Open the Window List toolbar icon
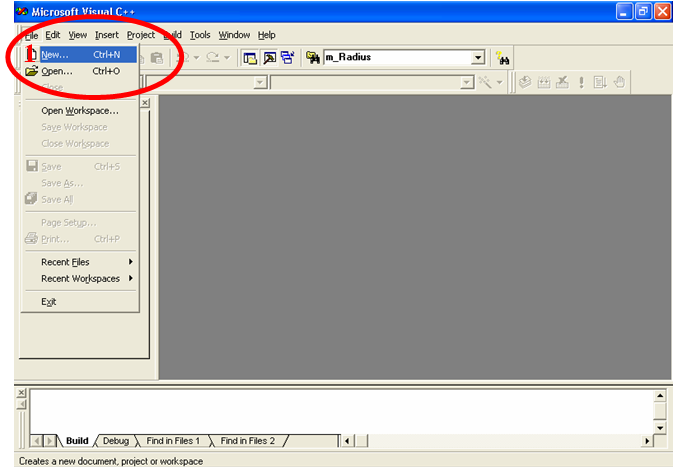The width and height of the screenshot is (674, 469). click(288, 58)
